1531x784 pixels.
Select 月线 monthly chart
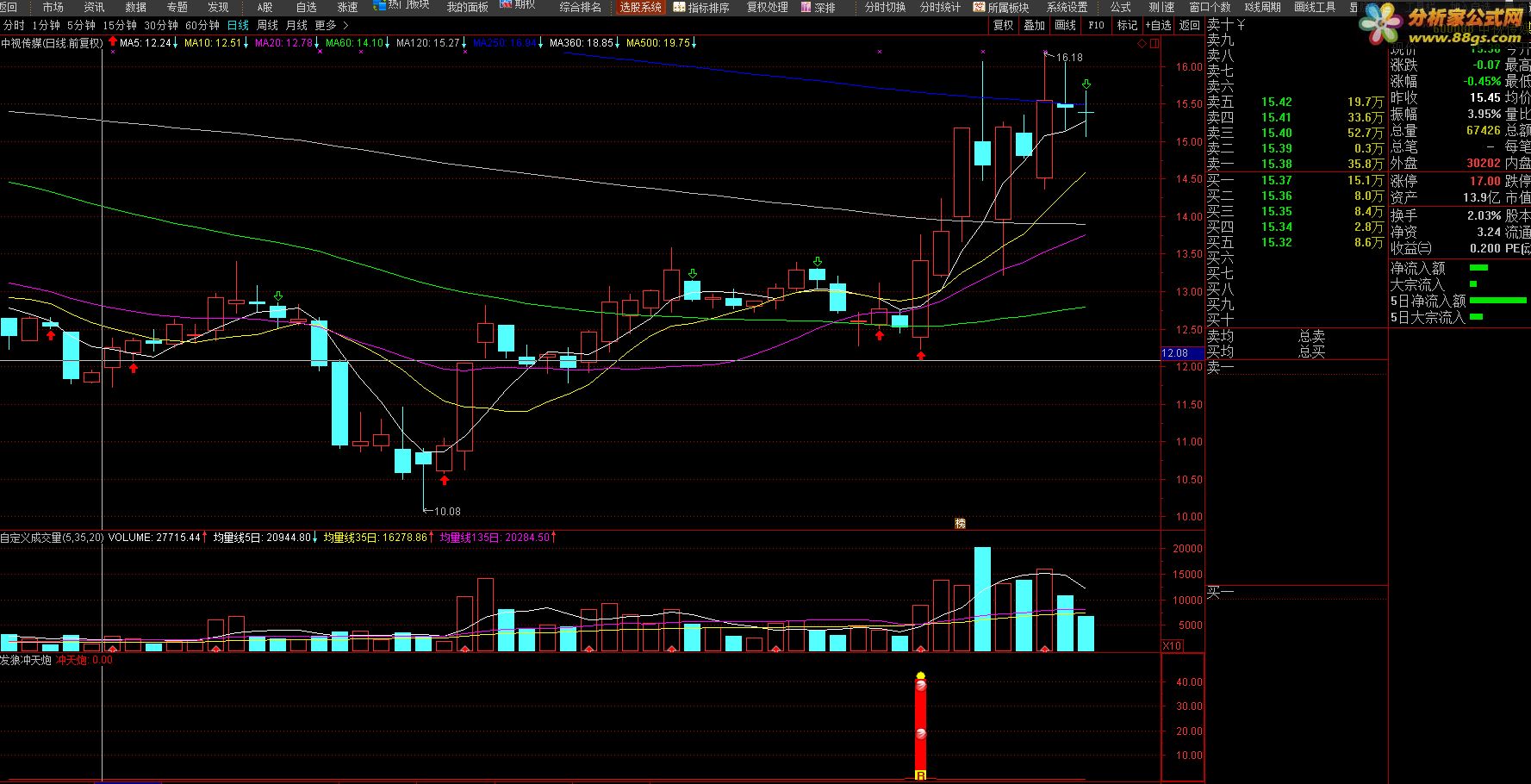click(296, 26)
